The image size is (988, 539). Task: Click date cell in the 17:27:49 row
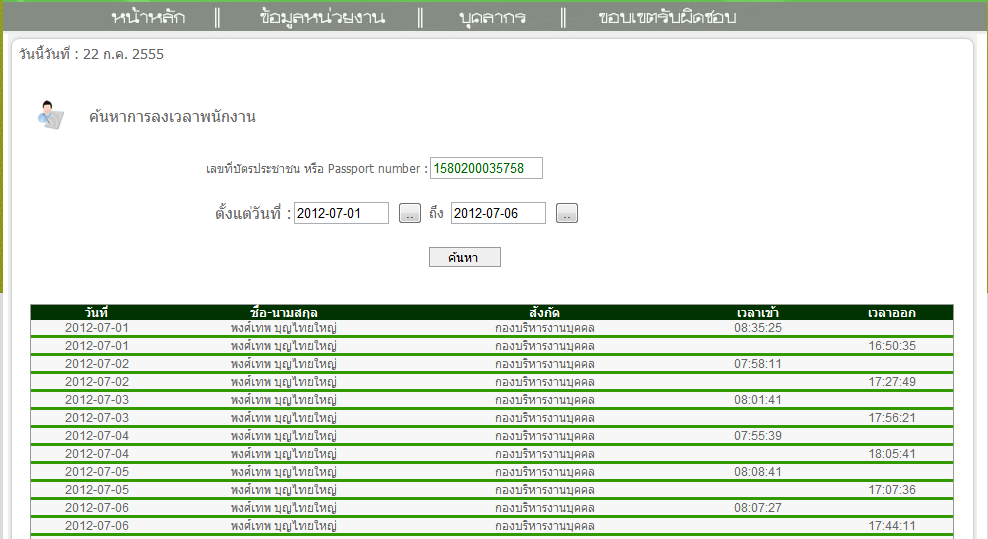coord(96,381)
